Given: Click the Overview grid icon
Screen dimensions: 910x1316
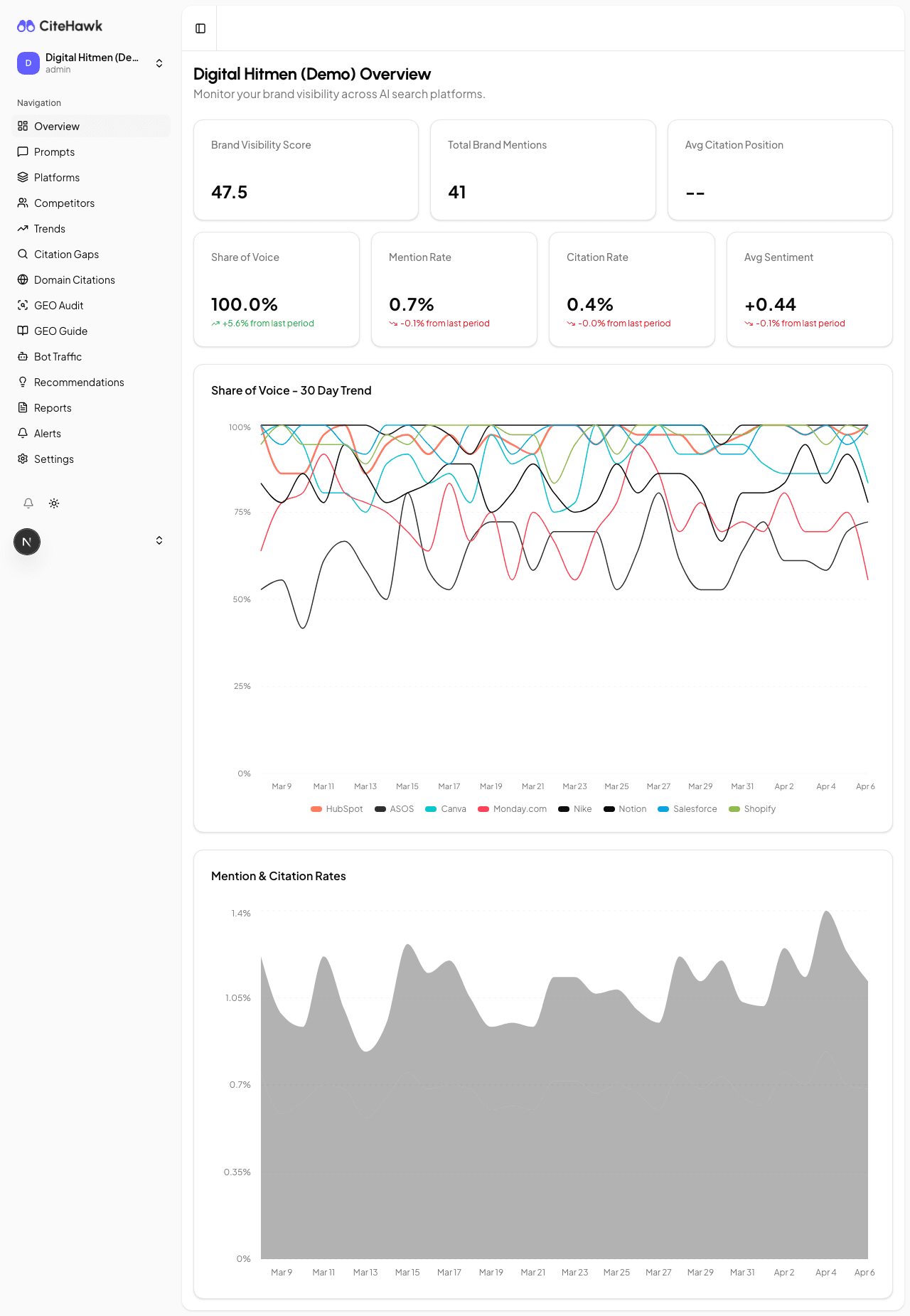Looking at the screenshot, I should (x=23, y=126).
